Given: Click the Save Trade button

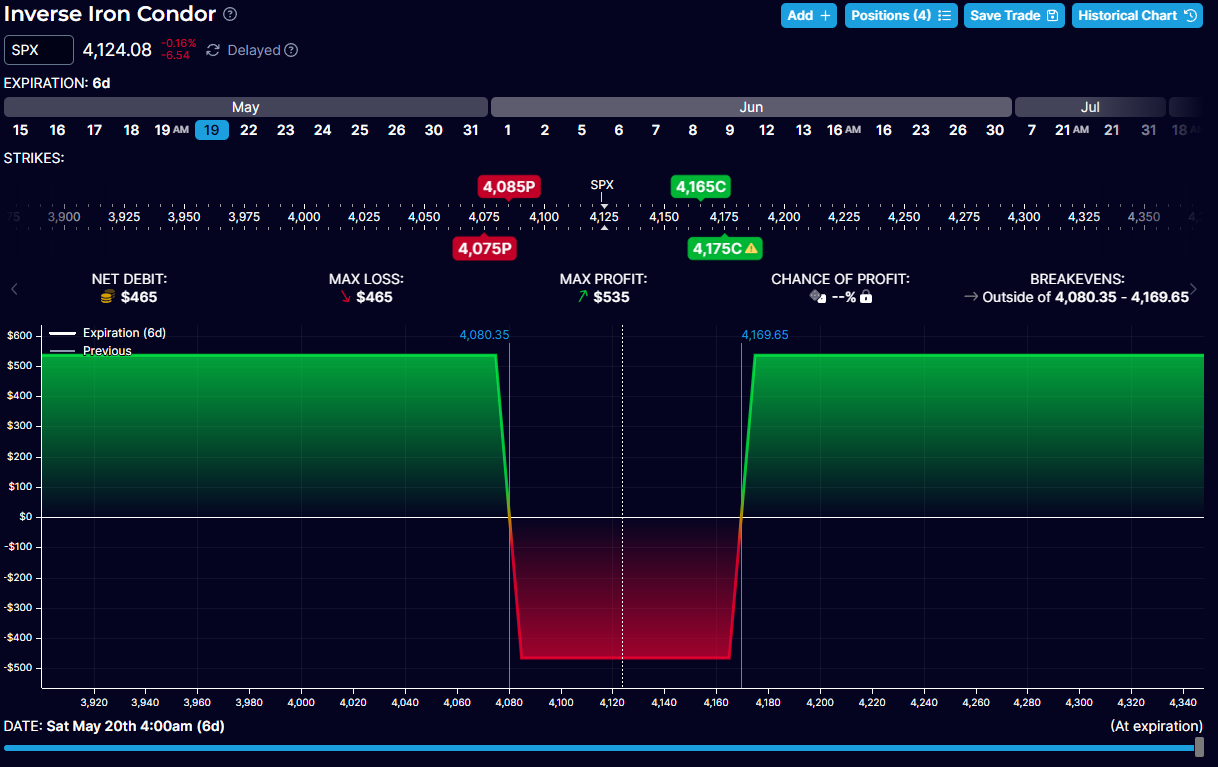Looking at the screenshot, I should pyautogui.click(x=1014, y=15).
